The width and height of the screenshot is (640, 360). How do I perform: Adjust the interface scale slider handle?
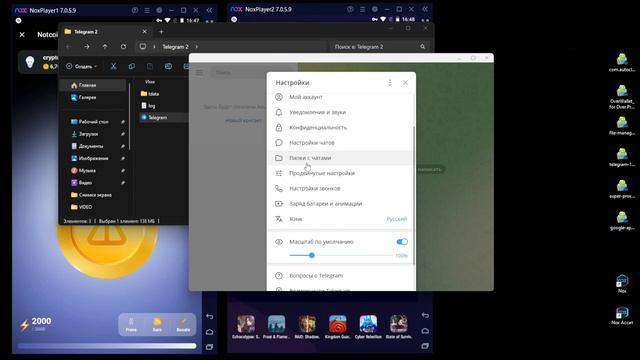[312, 256]
